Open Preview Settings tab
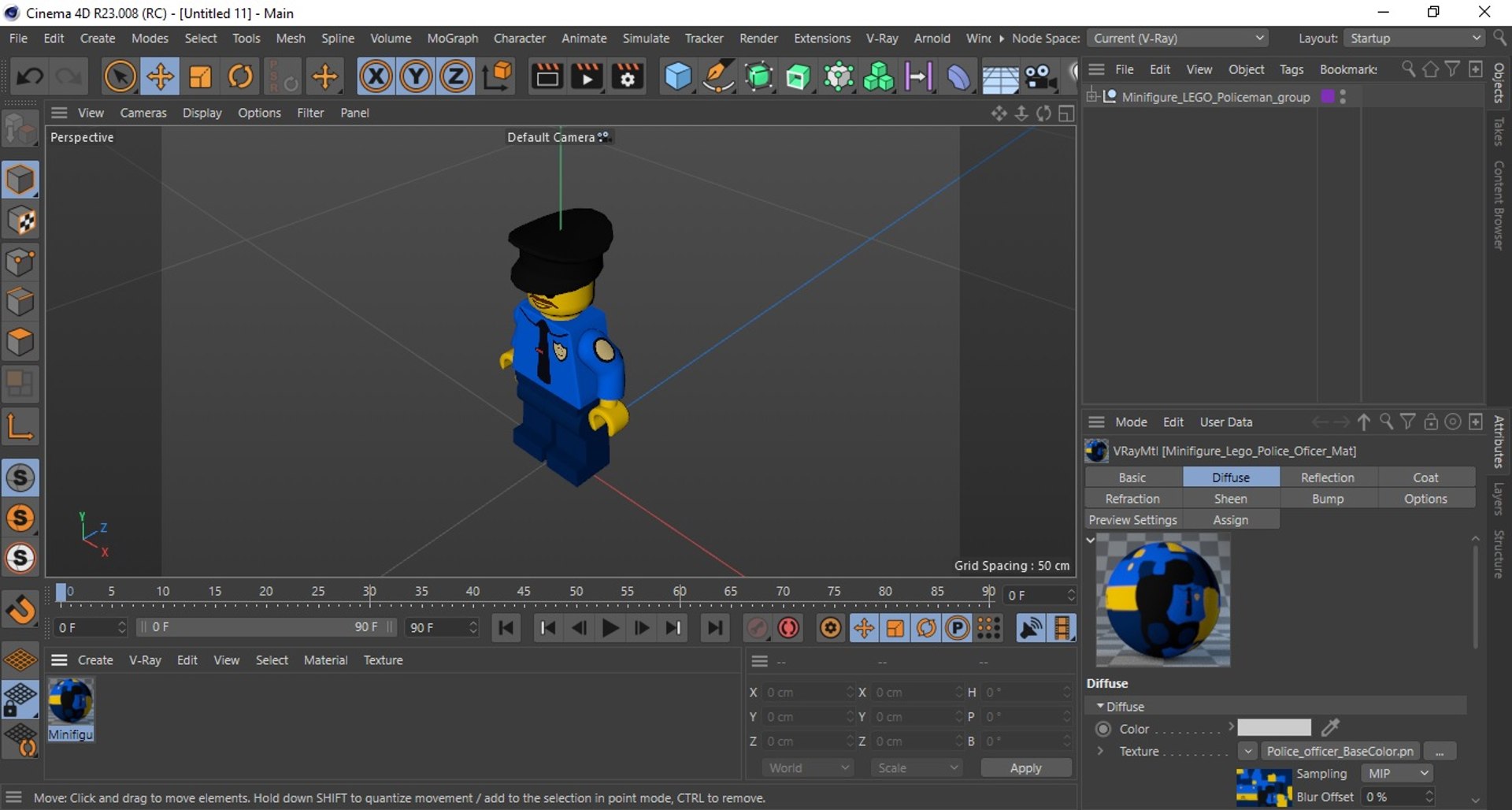 1132,520
